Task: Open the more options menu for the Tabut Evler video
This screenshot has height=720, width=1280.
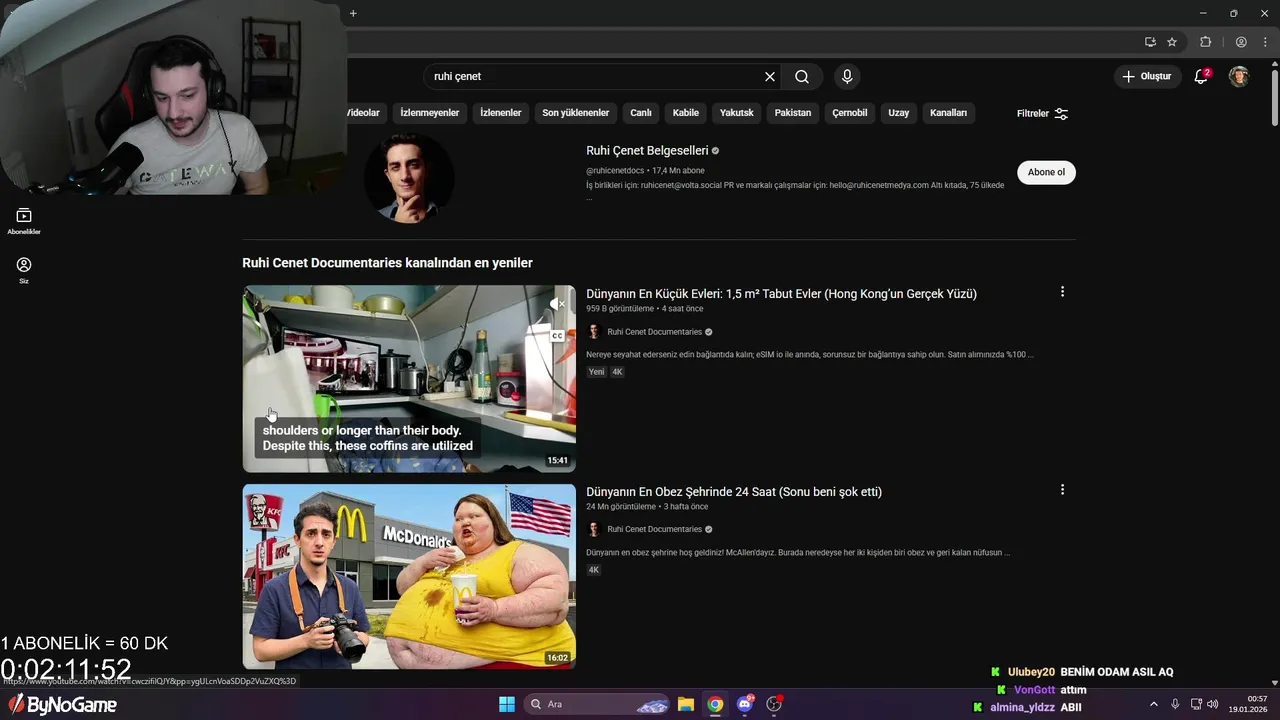Action: click(1062, 292)
